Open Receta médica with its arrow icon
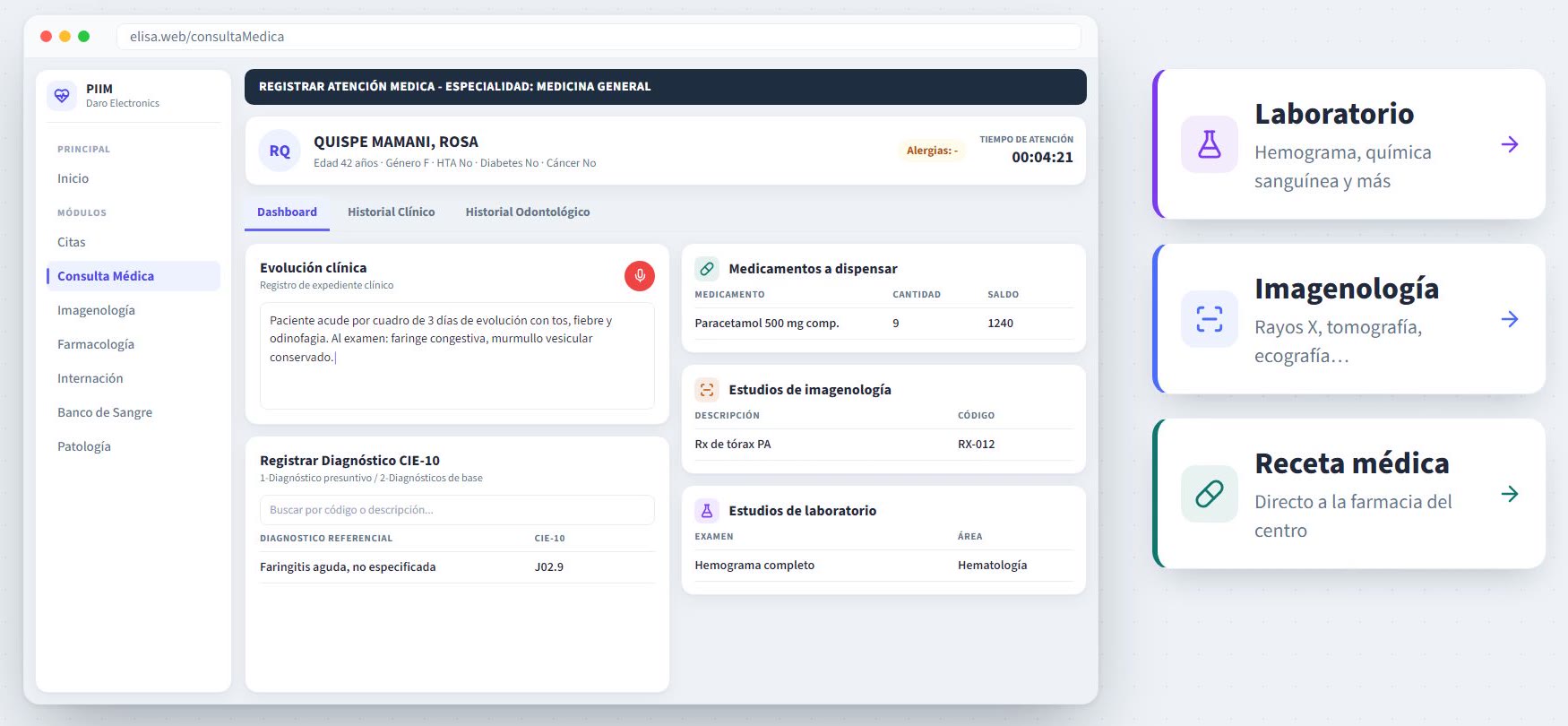The image size is (1568, 726). [x=1510, y=494]
